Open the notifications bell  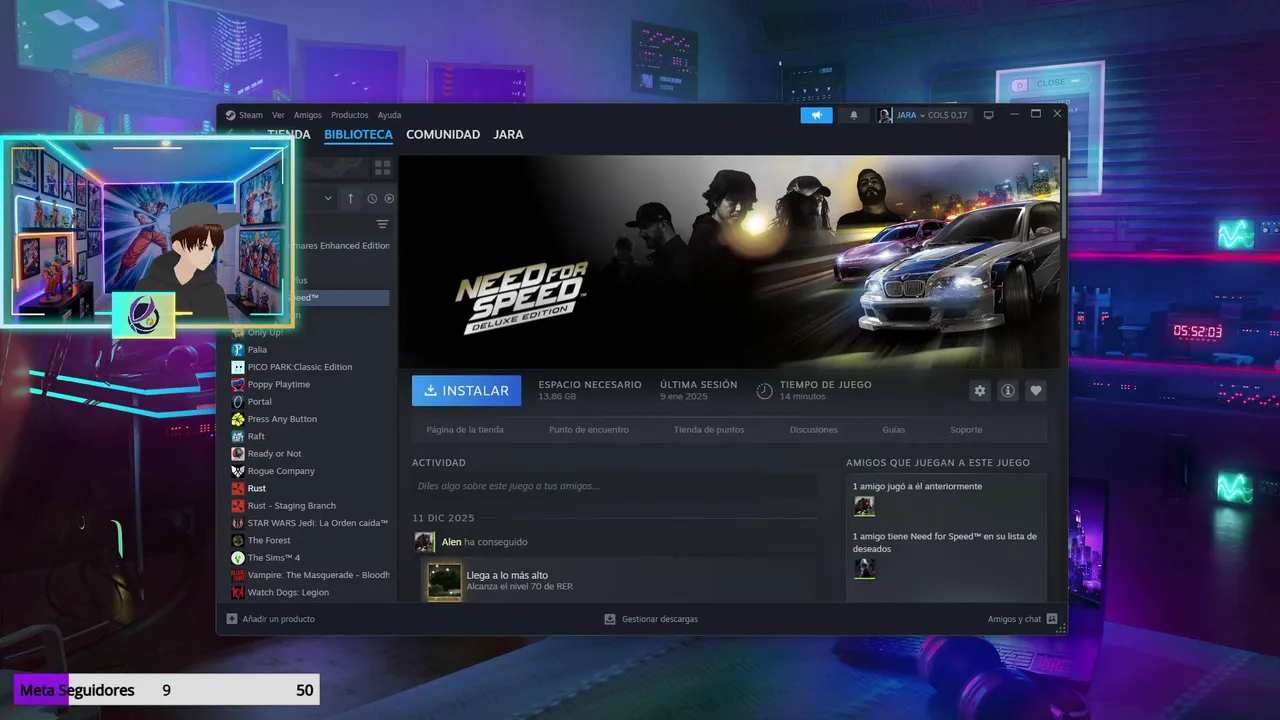(x=853, y=115)
